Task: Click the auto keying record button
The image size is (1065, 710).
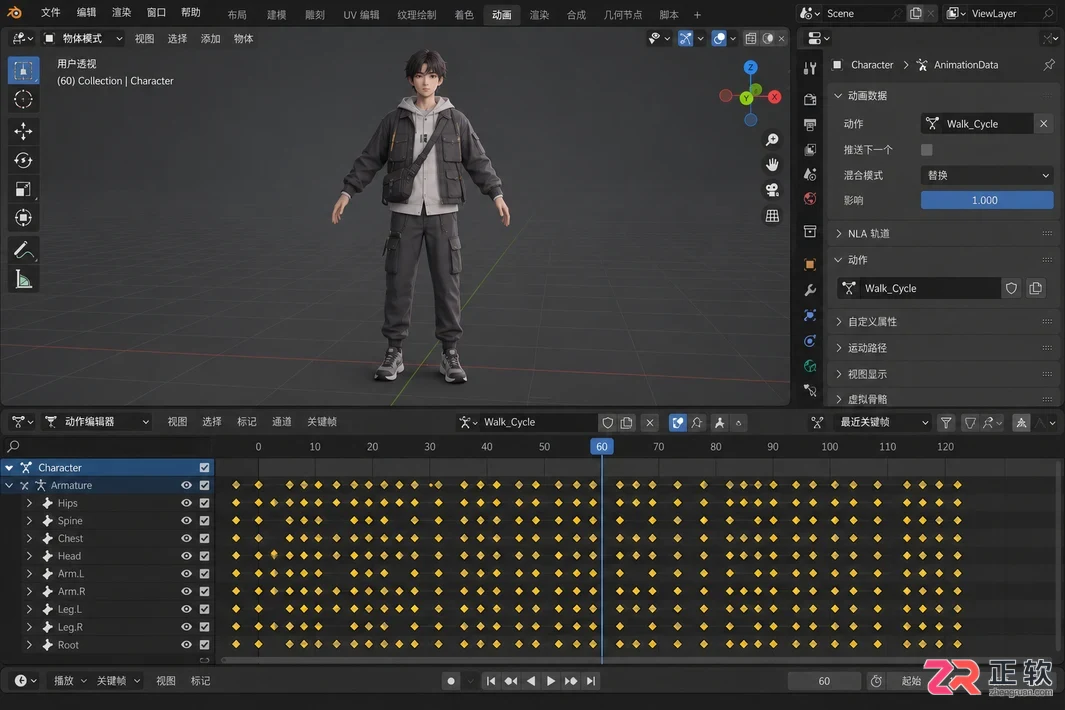Action: point(450,681)
